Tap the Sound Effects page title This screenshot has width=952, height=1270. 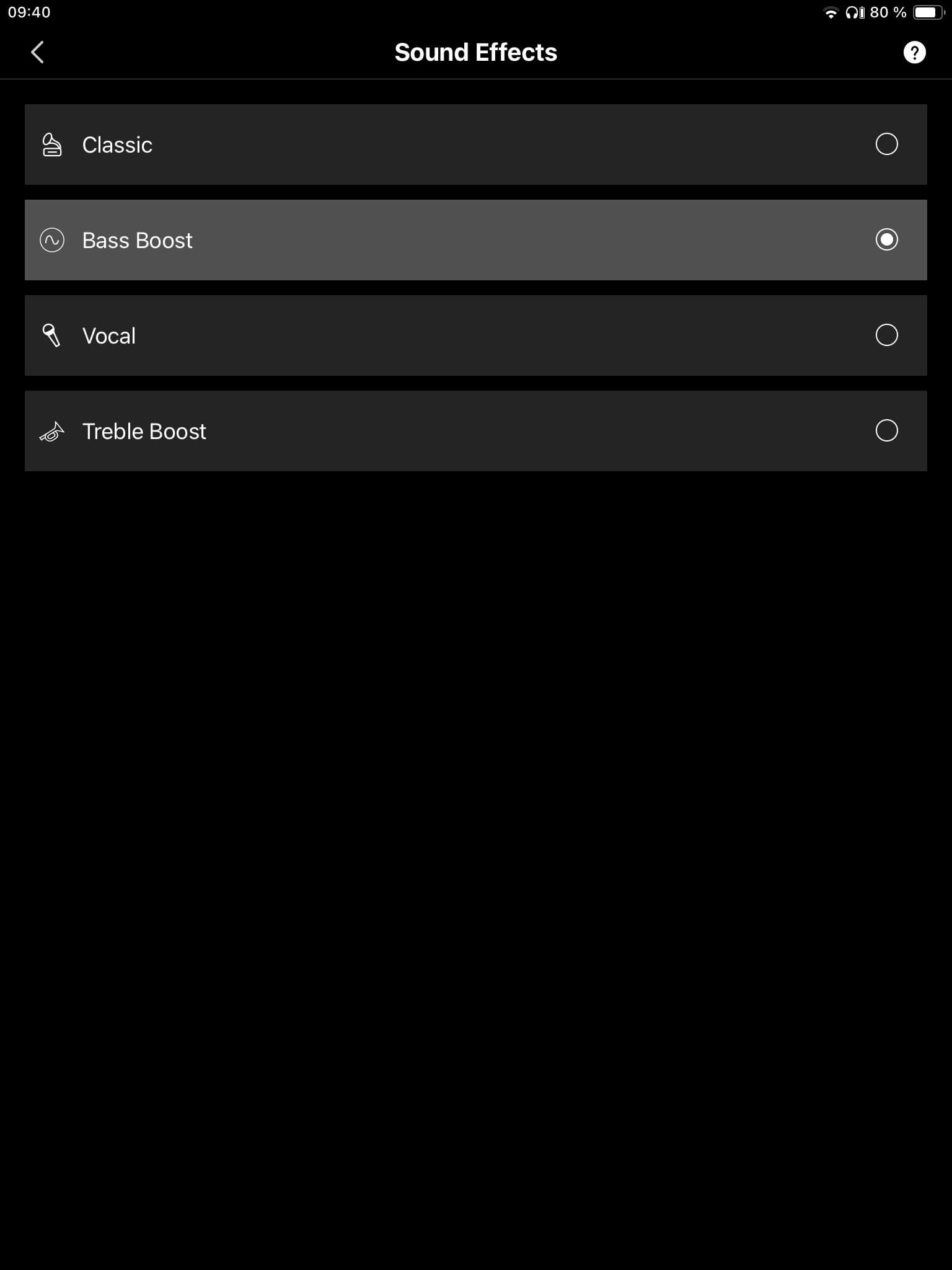click(476, 53)
